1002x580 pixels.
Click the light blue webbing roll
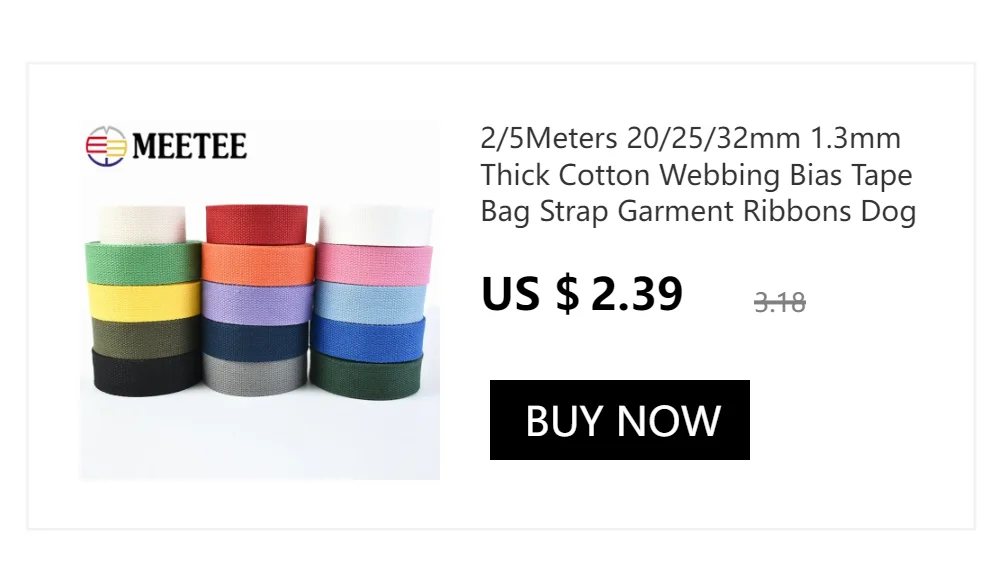pyautogui.click(x=371, y=301)
